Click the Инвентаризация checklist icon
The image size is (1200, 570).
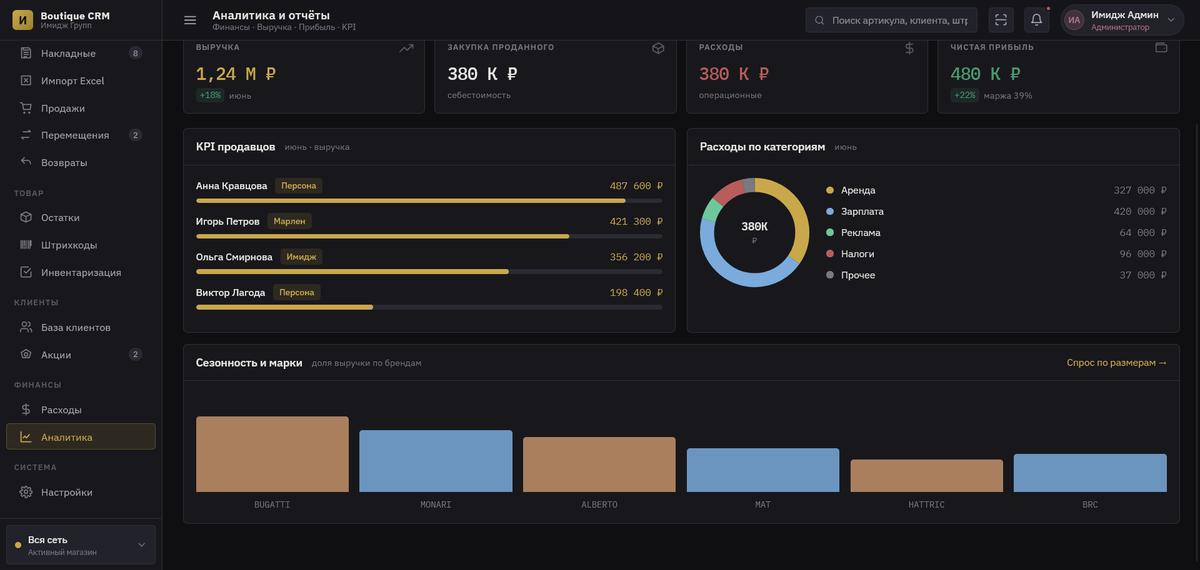[26, 272]
